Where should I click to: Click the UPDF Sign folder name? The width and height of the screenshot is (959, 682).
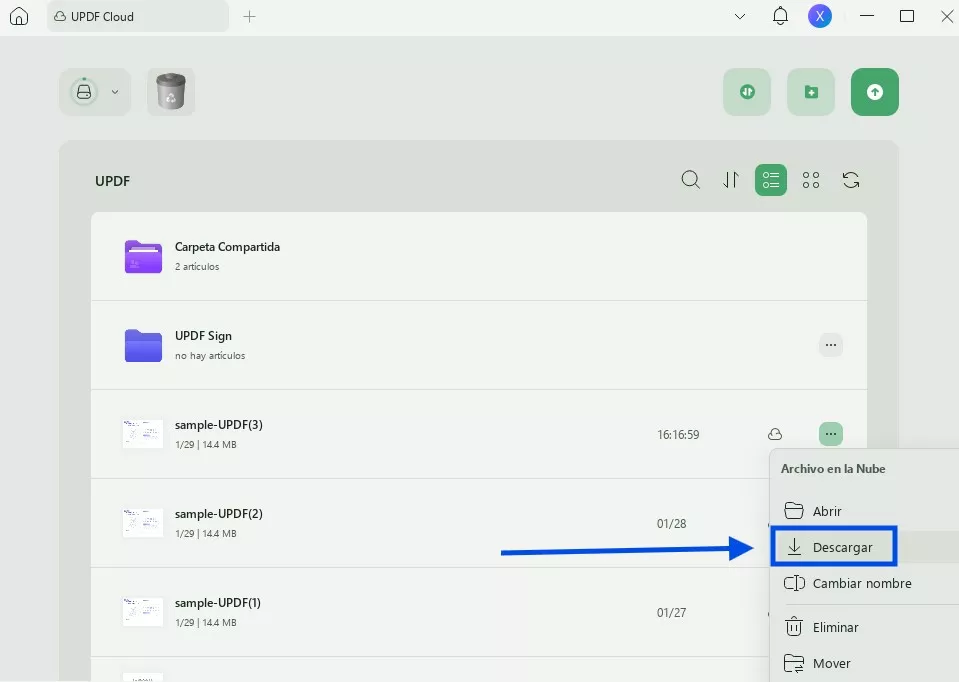coord(203,336)
